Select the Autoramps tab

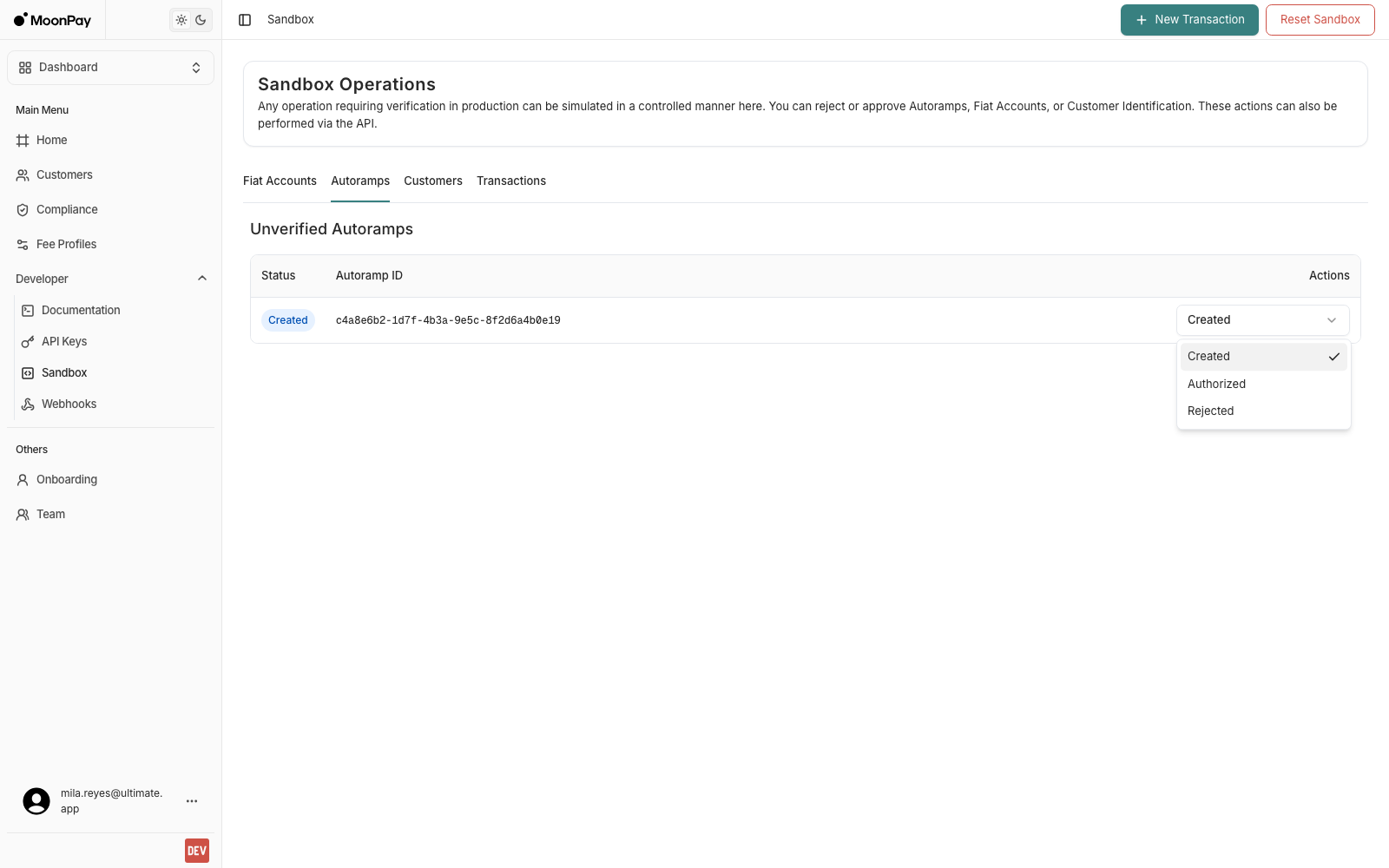(360, 181)
